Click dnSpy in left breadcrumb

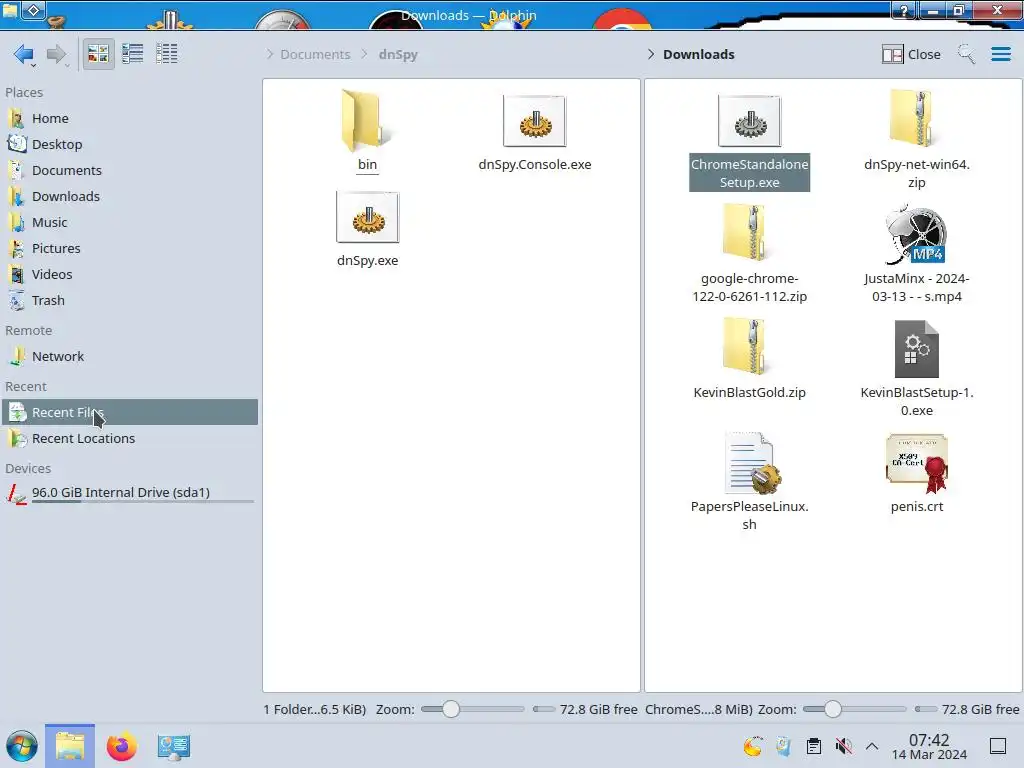(398, 54)
